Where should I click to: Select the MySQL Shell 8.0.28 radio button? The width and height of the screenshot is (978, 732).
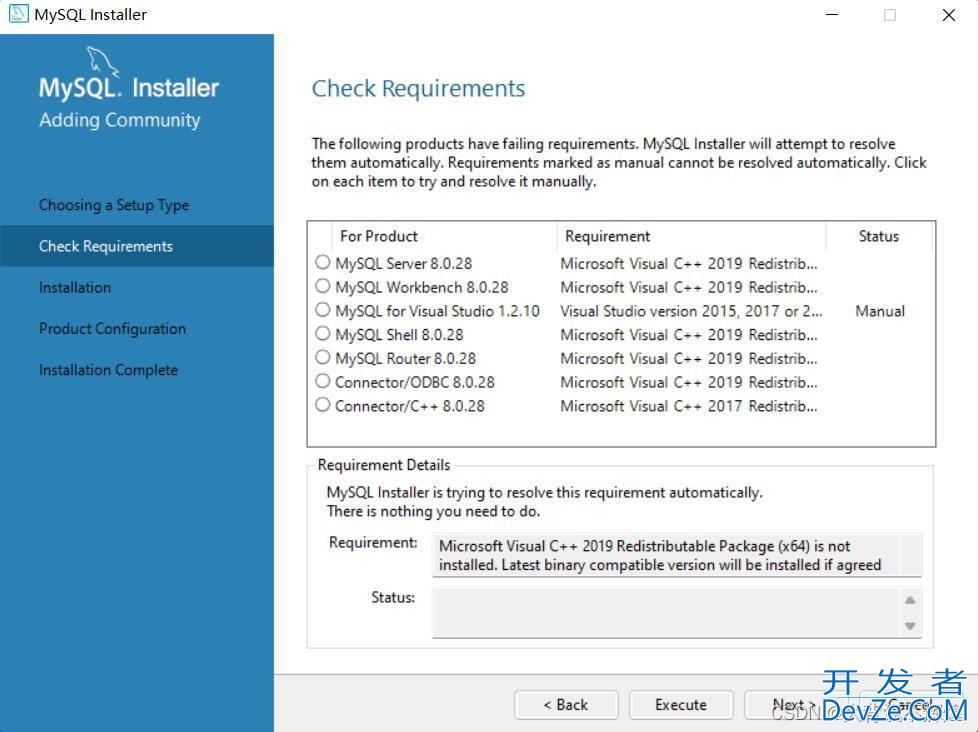click(322, 334)
